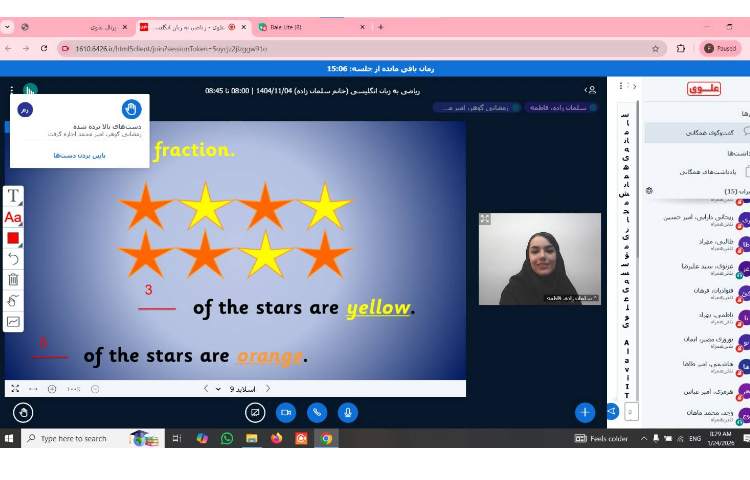Screen dimensions: 750x480
Task: Reload the page in Chrome
Action: 44,48
